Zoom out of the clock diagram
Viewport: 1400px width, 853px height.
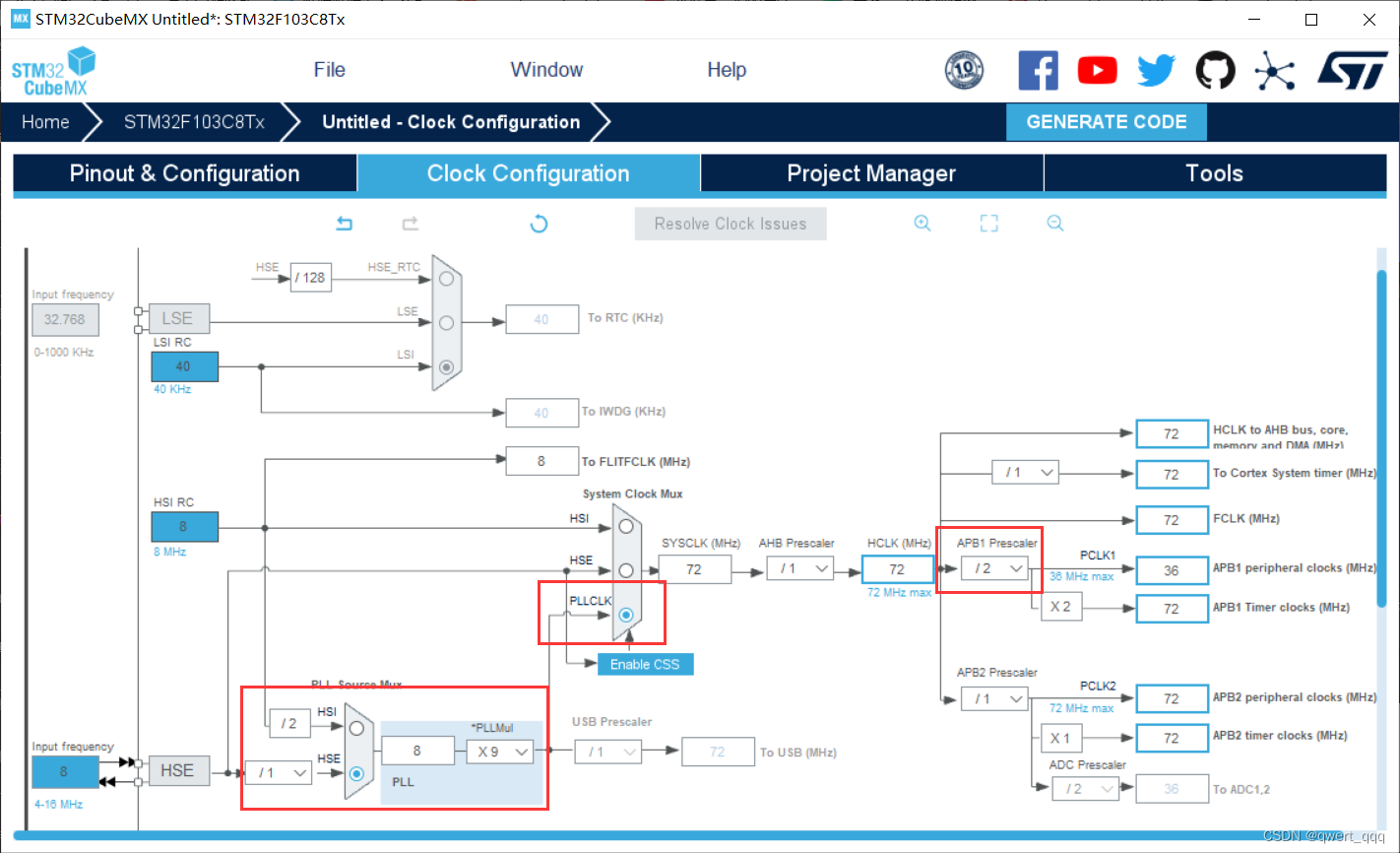pyautogui.click(x=1055, y=224)
